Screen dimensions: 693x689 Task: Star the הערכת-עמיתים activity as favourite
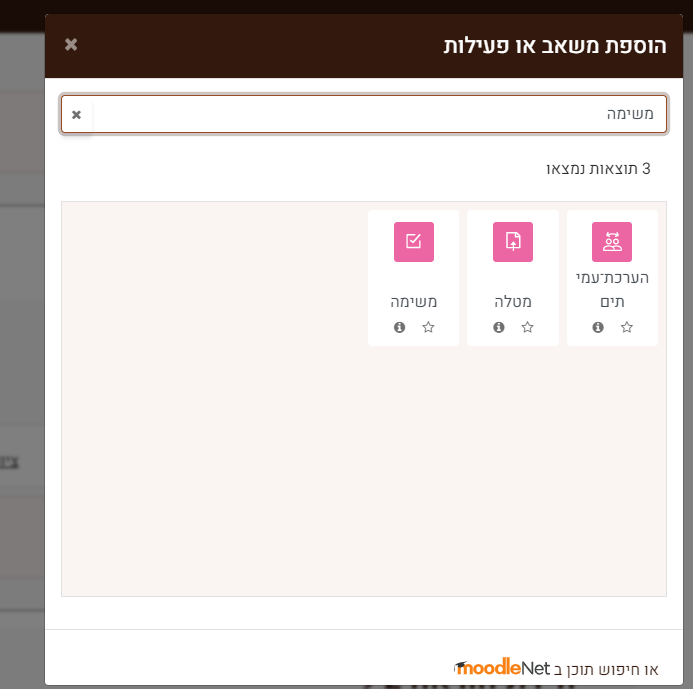click(627, 327)
